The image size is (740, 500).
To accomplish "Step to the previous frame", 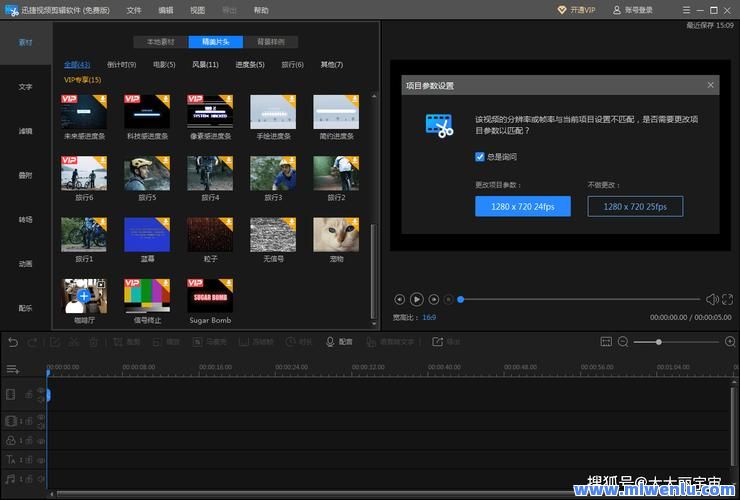I will click(400, 299).
